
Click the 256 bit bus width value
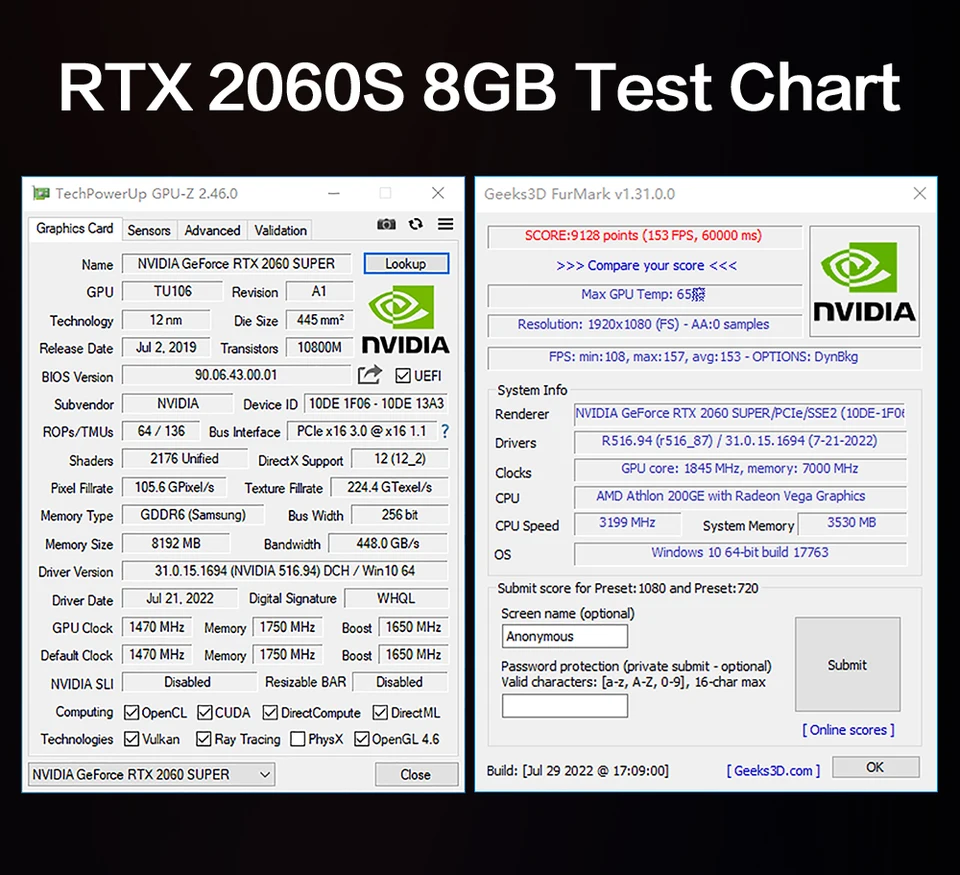click(400, 514)
